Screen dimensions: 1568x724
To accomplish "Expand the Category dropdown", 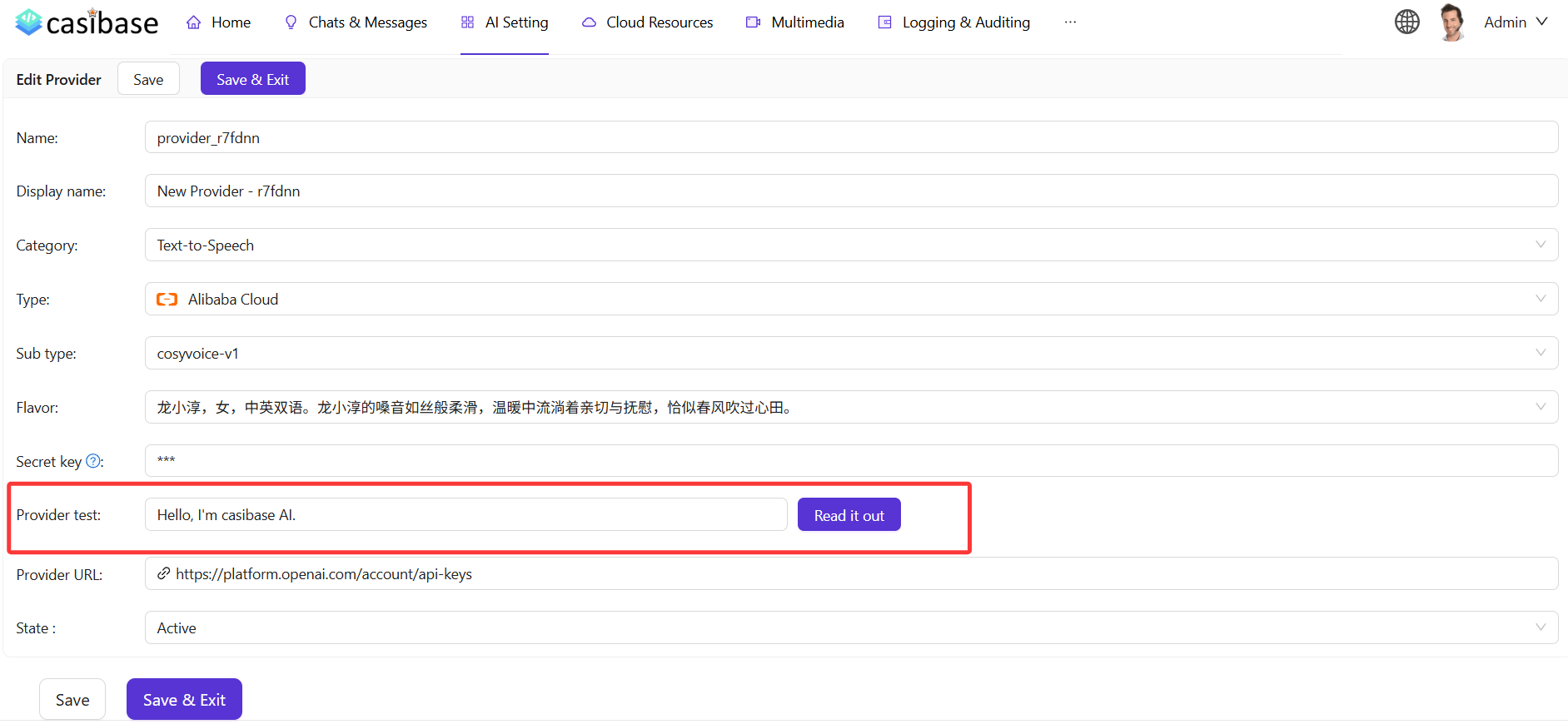I will pyautogui.click(x=1540, y=245).
